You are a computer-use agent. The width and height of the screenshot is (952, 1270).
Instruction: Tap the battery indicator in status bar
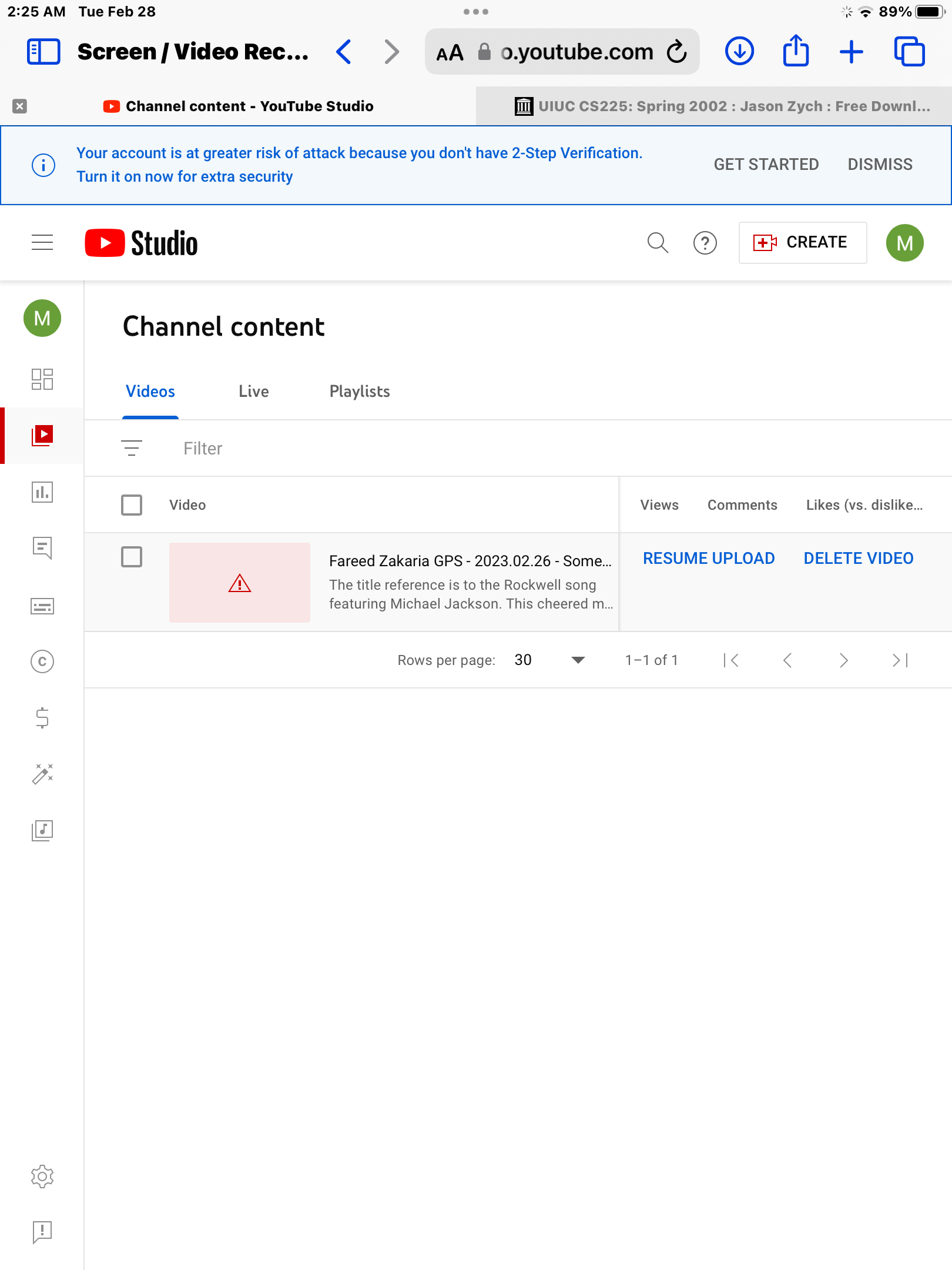(930, 12)
